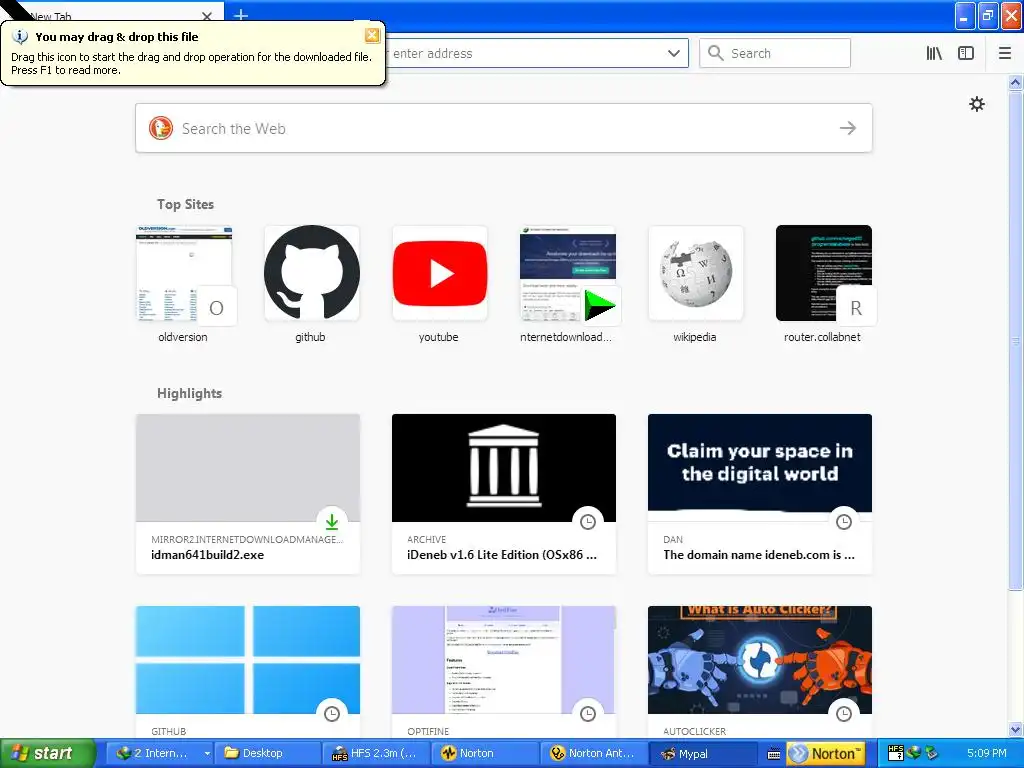Close the drag & drop tooltip balloon
1024x768 pixels.
pyautogui.click(x=372, y=35)
